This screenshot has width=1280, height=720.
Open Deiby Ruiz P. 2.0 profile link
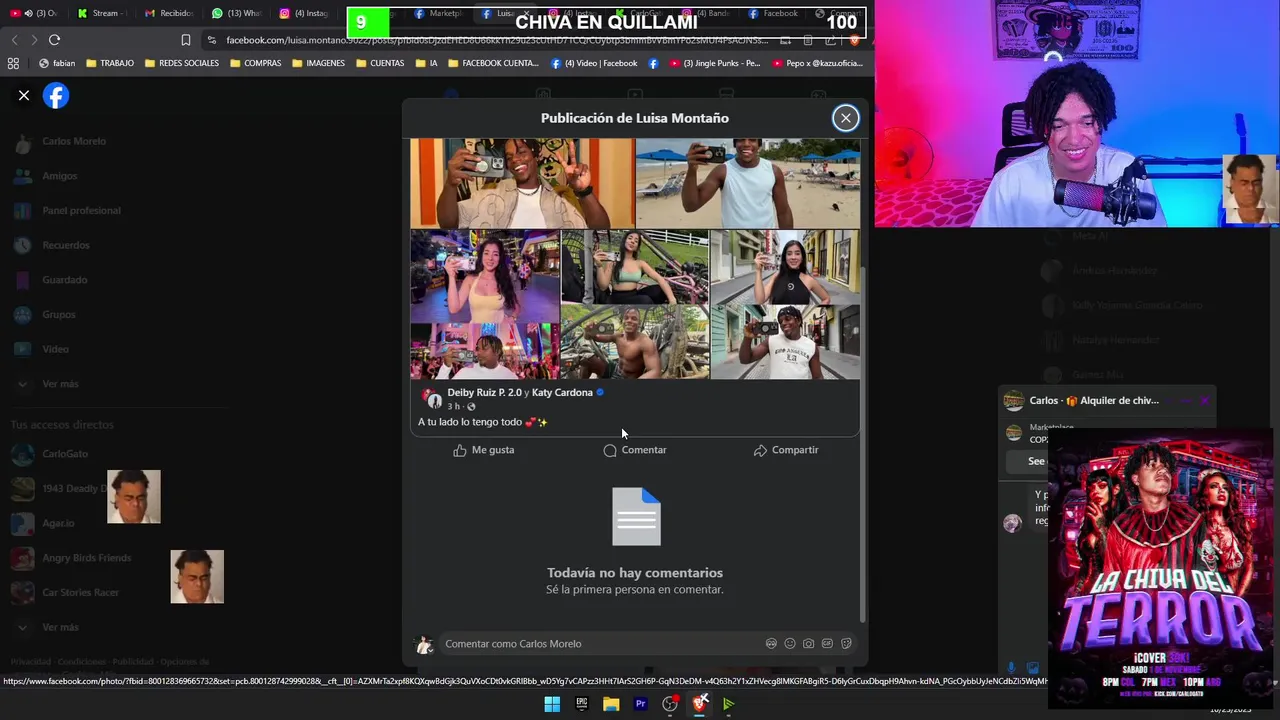coord(484,393)
